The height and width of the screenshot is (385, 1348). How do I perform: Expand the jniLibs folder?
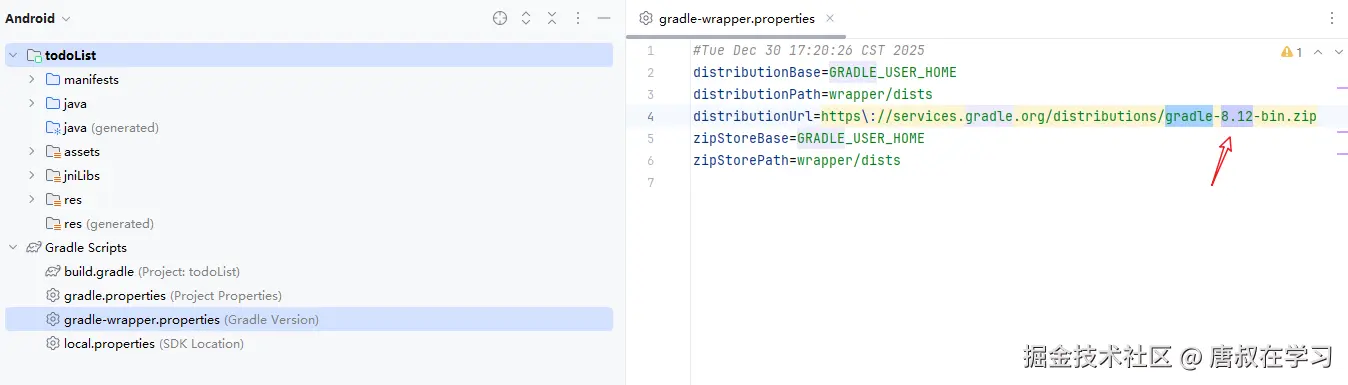32,175
